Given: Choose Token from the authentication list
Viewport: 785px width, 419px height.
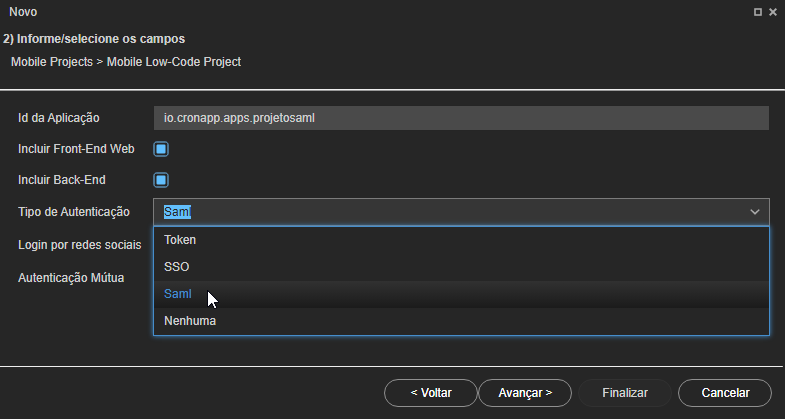Looking at the screenshot, I should [461, 240].
